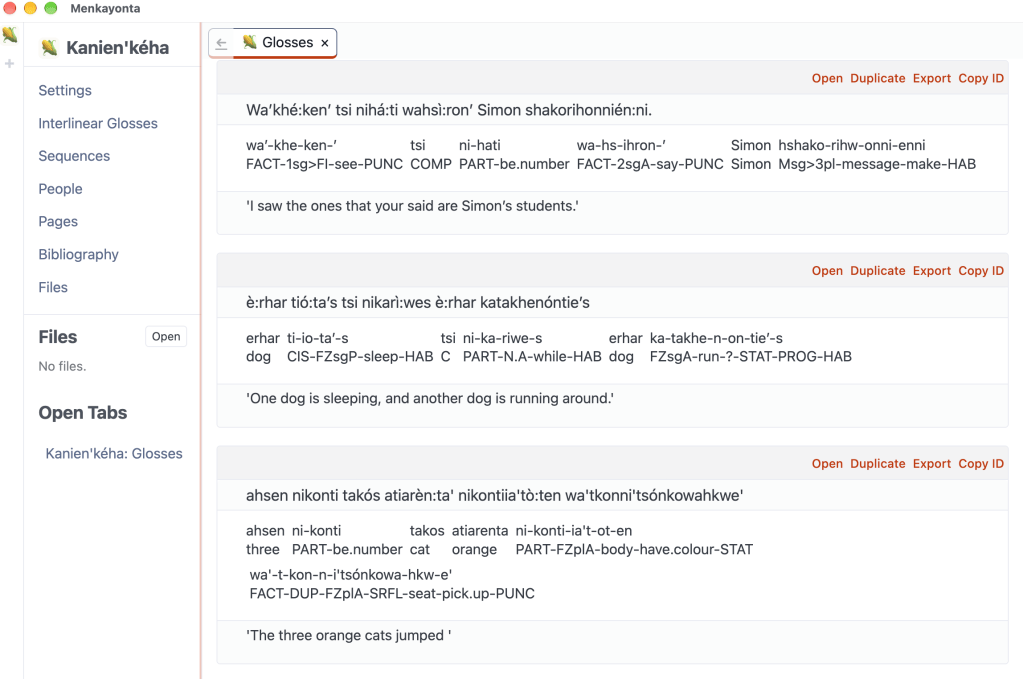Open the first gloss about Simon's students
Image resolution: width=1023 pixels, height=679 pixels.
click(x=827, y=78)
